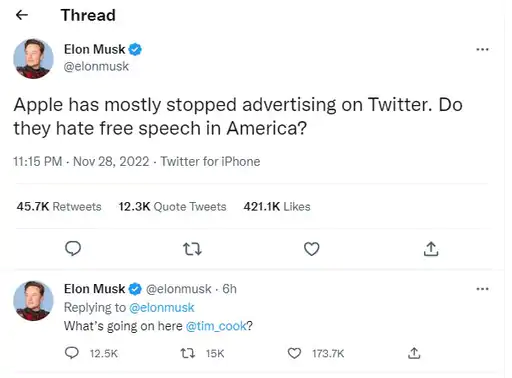Open the more options menu on main tweet
This screenshot has width=512, height=378.
482,49
